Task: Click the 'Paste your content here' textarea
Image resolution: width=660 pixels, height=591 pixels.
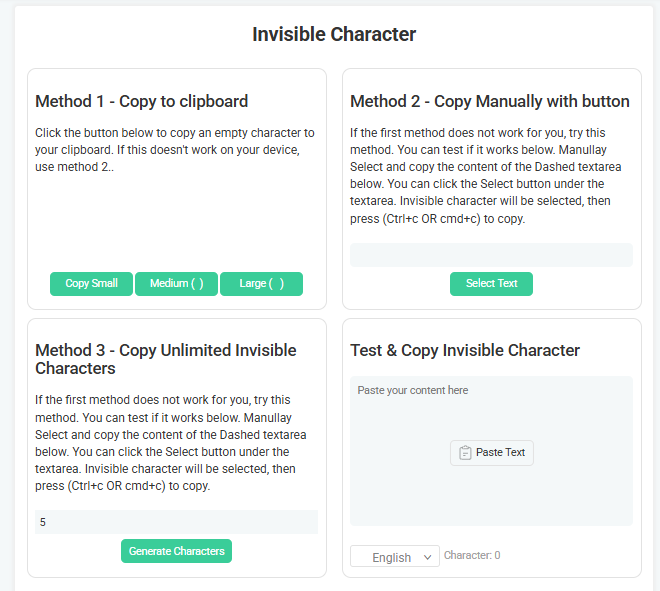Action: pos(491,451)
